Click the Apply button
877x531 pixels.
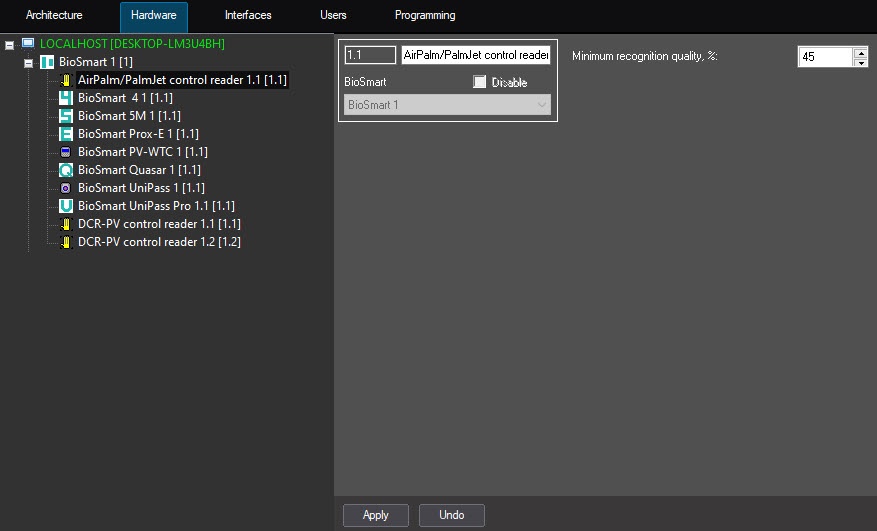coord(376,515)
